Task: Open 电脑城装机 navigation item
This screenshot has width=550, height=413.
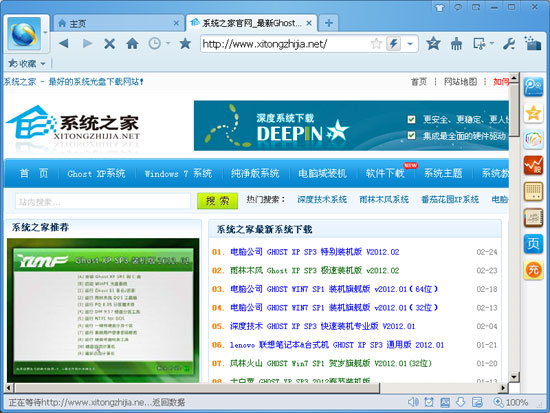Action: click(x=322, y=173)
